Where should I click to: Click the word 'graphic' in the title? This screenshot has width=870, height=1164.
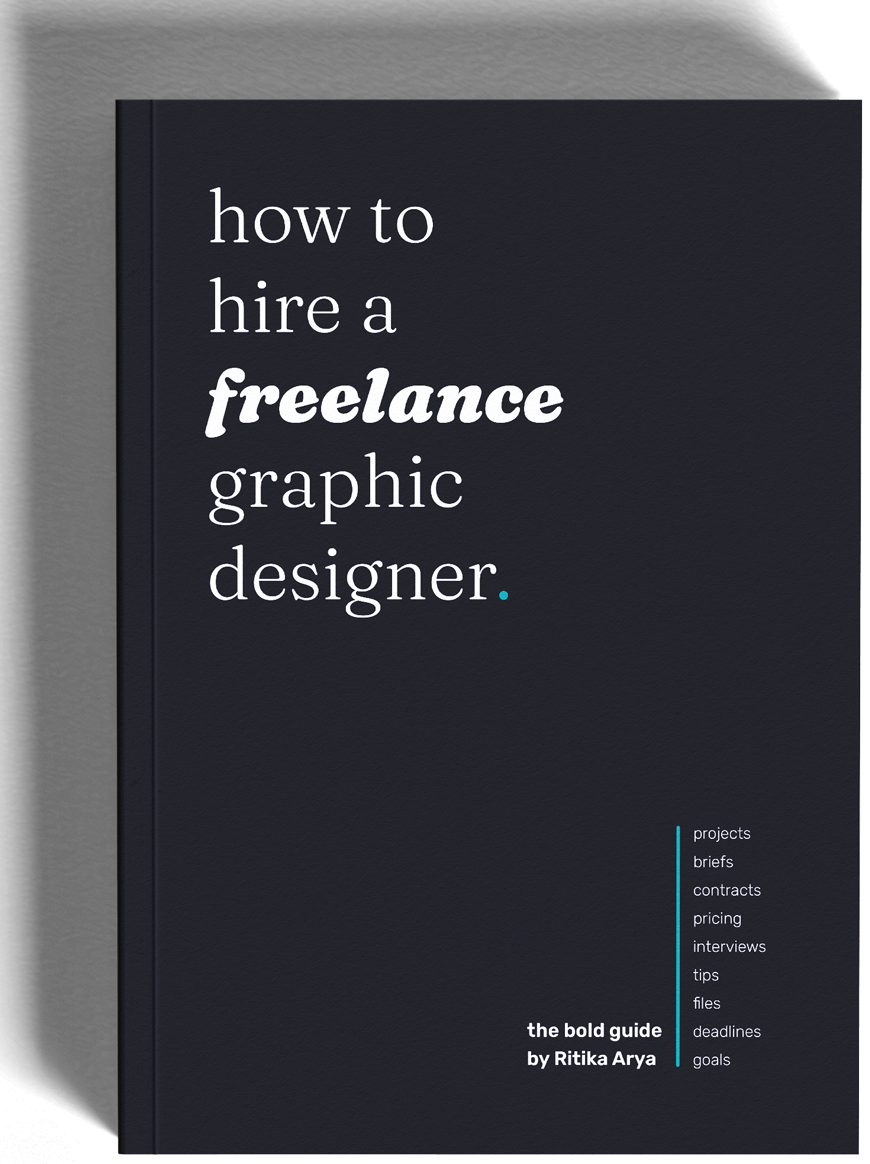[336, 487]
